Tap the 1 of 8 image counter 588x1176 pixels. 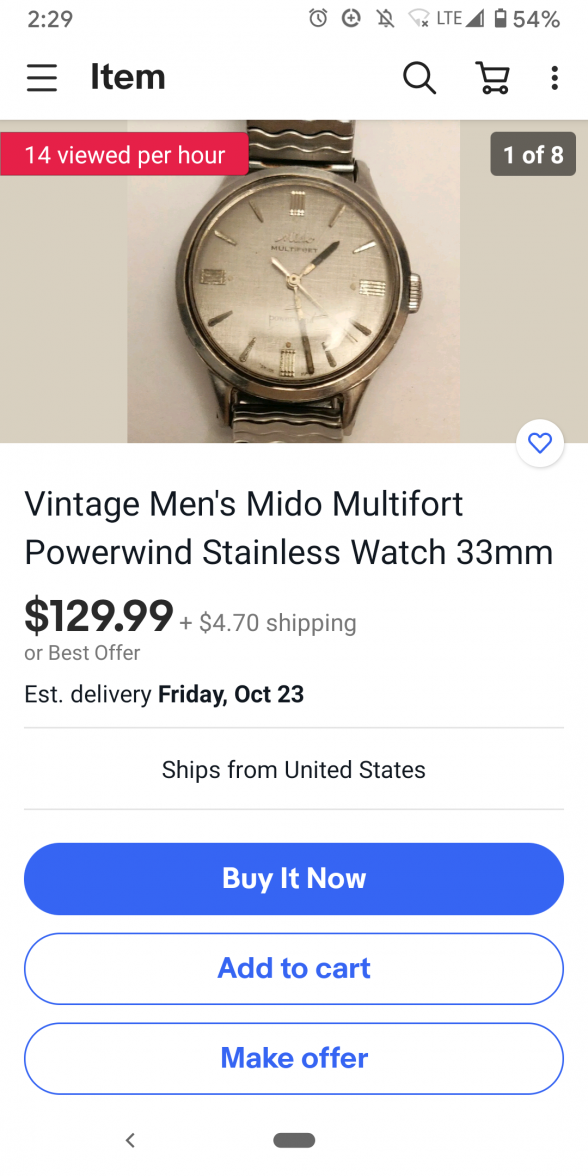(533, 154)
